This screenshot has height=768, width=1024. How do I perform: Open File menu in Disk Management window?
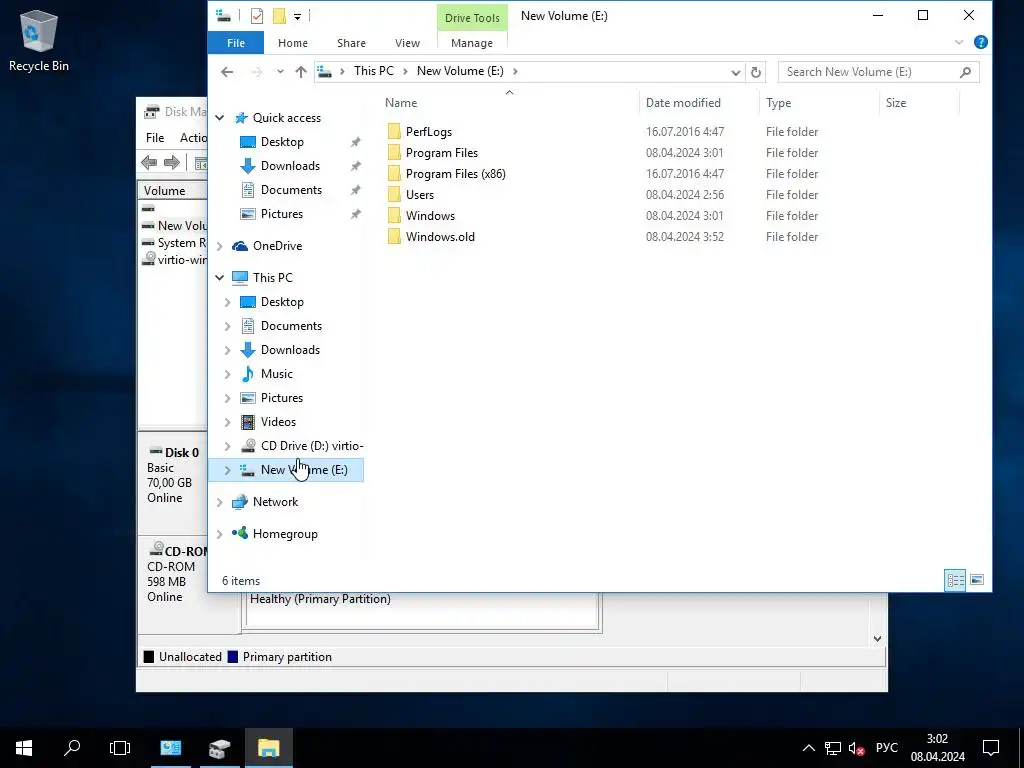coord(155,138)
